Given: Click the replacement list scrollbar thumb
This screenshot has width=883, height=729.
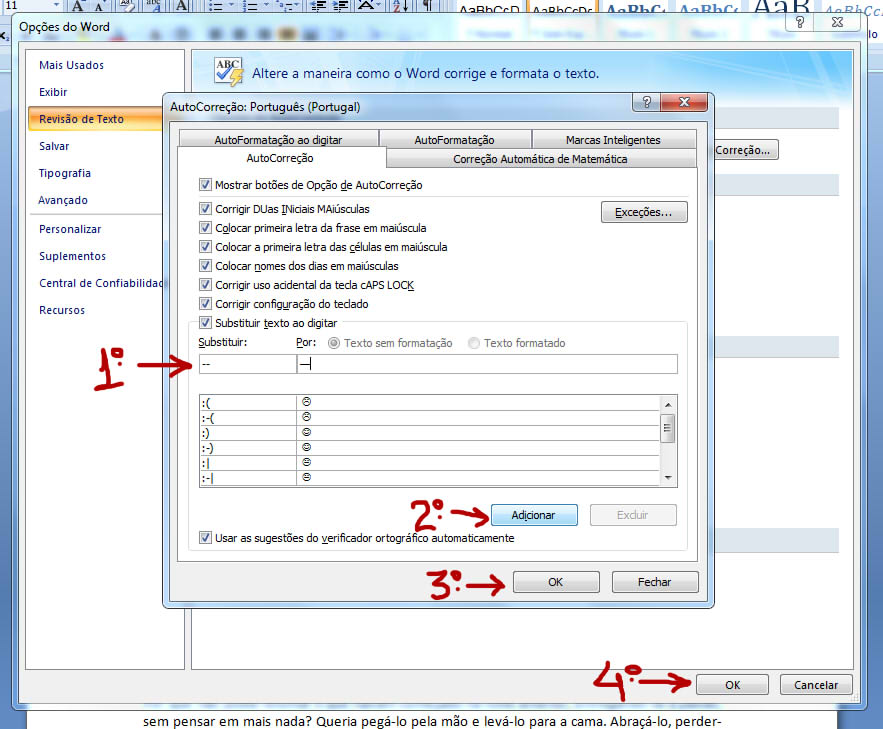Looking at the screenshot, I should pyautogui.click(x=667, y=428).
